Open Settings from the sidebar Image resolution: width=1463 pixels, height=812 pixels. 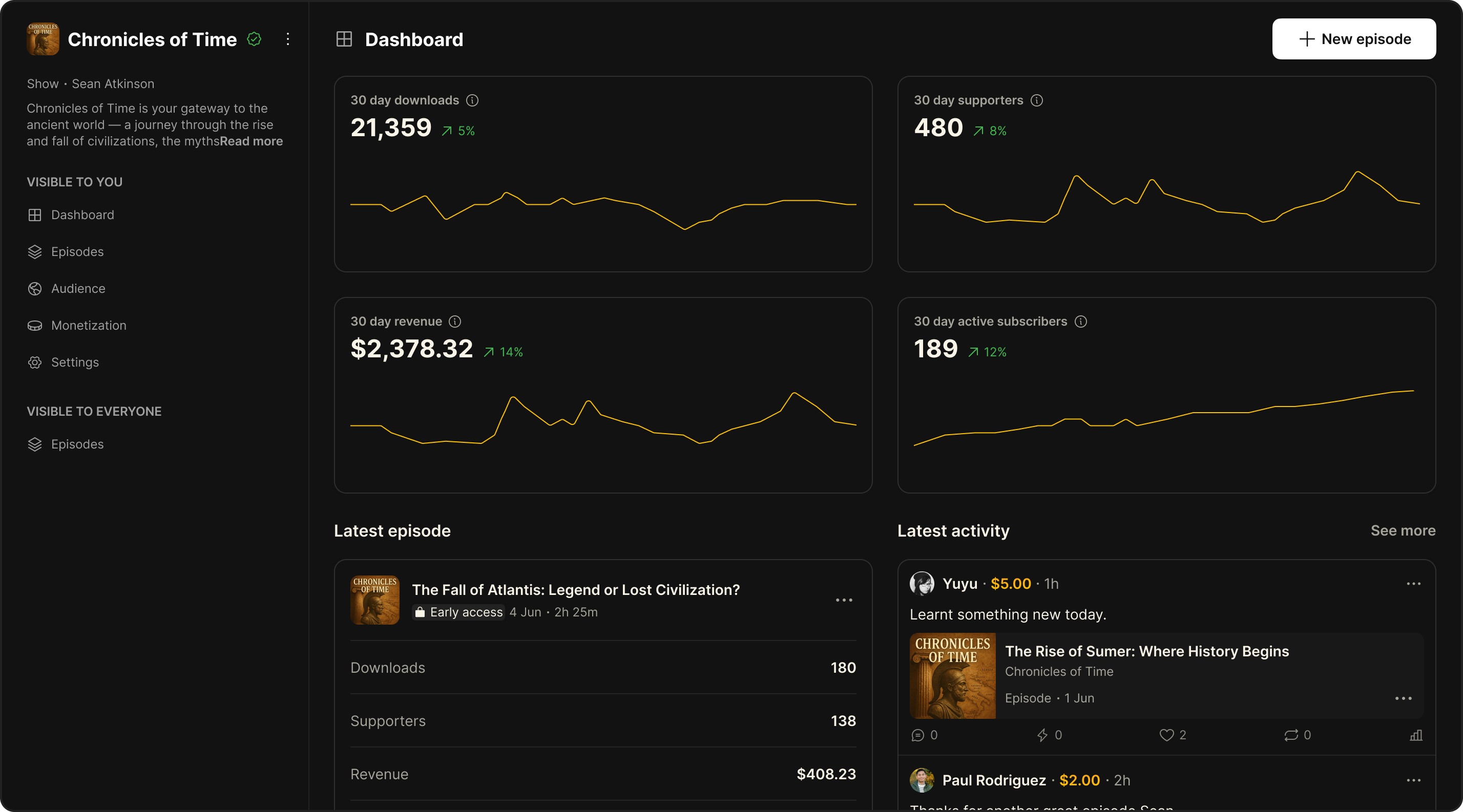pos(74,362)
